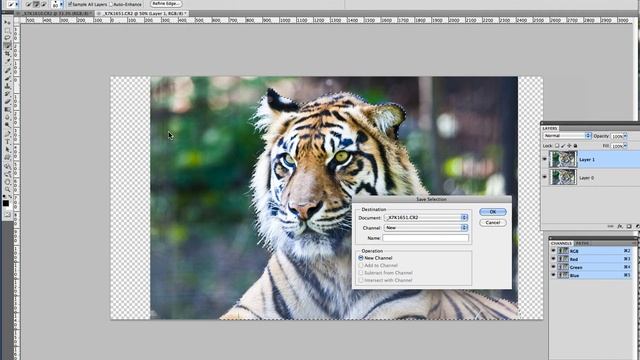The height and width of the screenshot is (360, 640).
Task: Choose Subtract from Selection mode in options bar
Action: point(43,4)
